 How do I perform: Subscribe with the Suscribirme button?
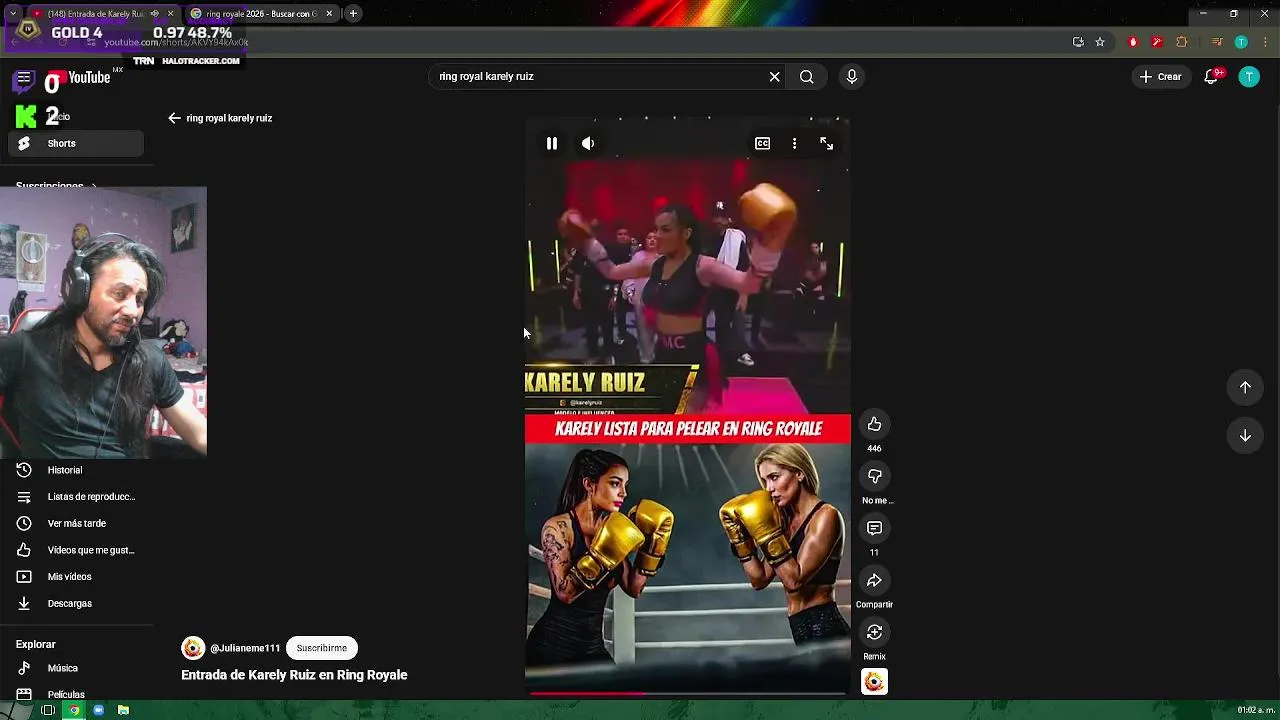click(x=321, y=648)
